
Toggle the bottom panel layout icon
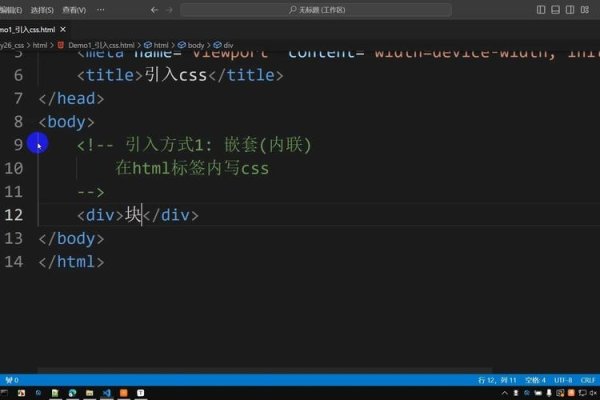[x=555, y=10]
